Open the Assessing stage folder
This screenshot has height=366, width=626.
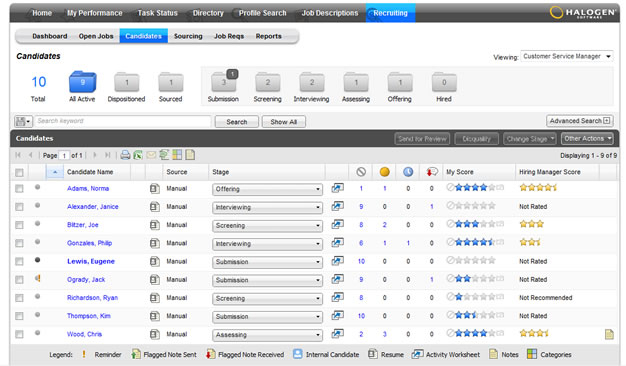[x=356, y=82]
